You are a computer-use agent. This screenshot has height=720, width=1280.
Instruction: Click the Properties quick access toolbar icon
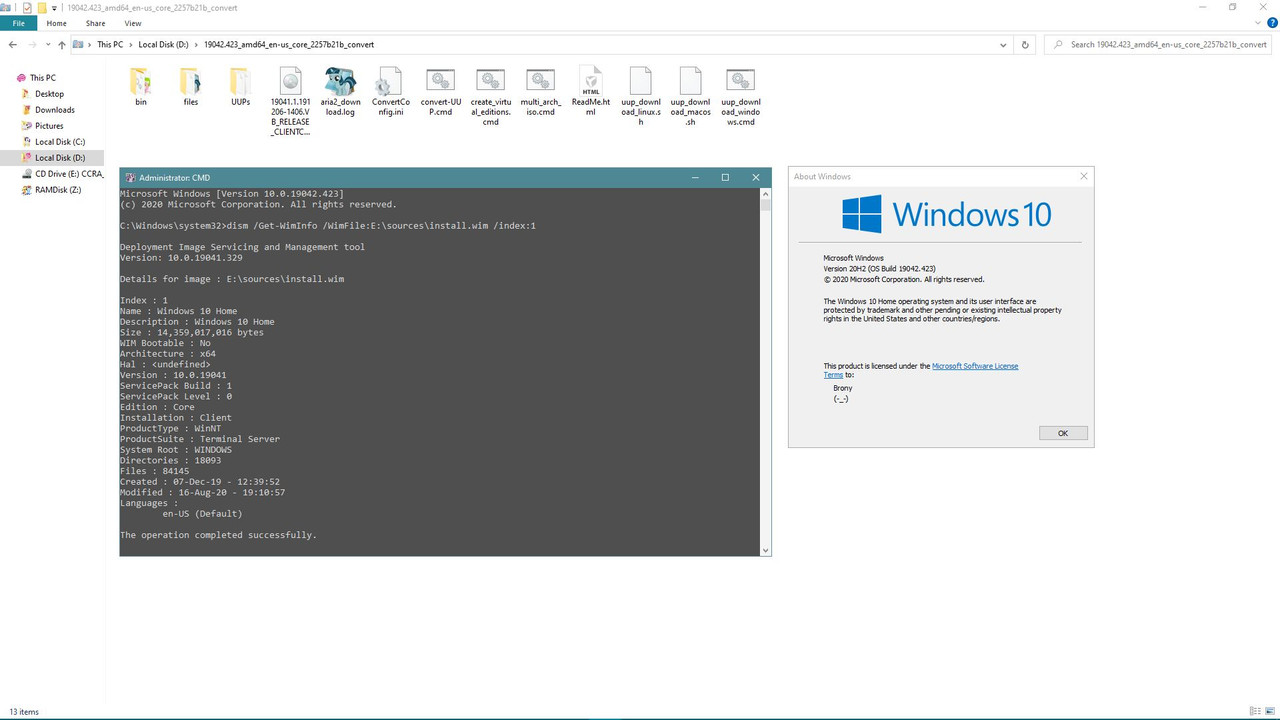(27, 7)
